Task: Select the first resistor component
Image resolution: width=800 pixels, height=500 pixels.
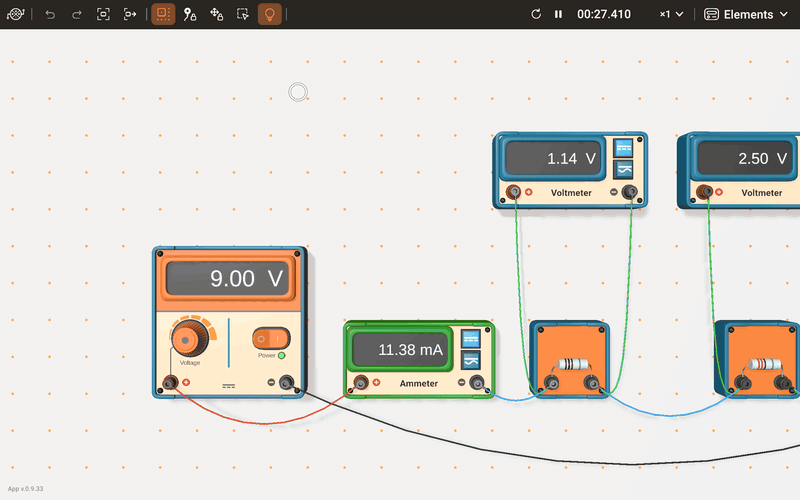Action: 572,364
